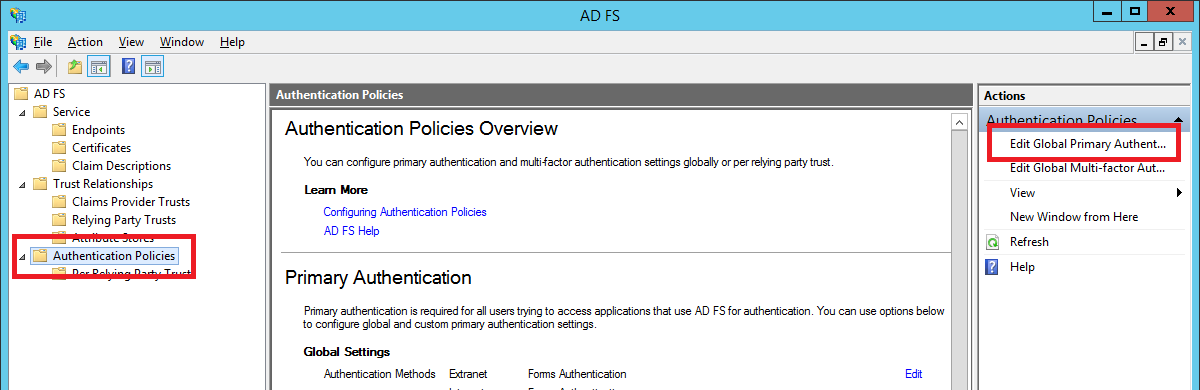
Task: Click the Claim Descriptions folder icon
Action: pos(60,166)
